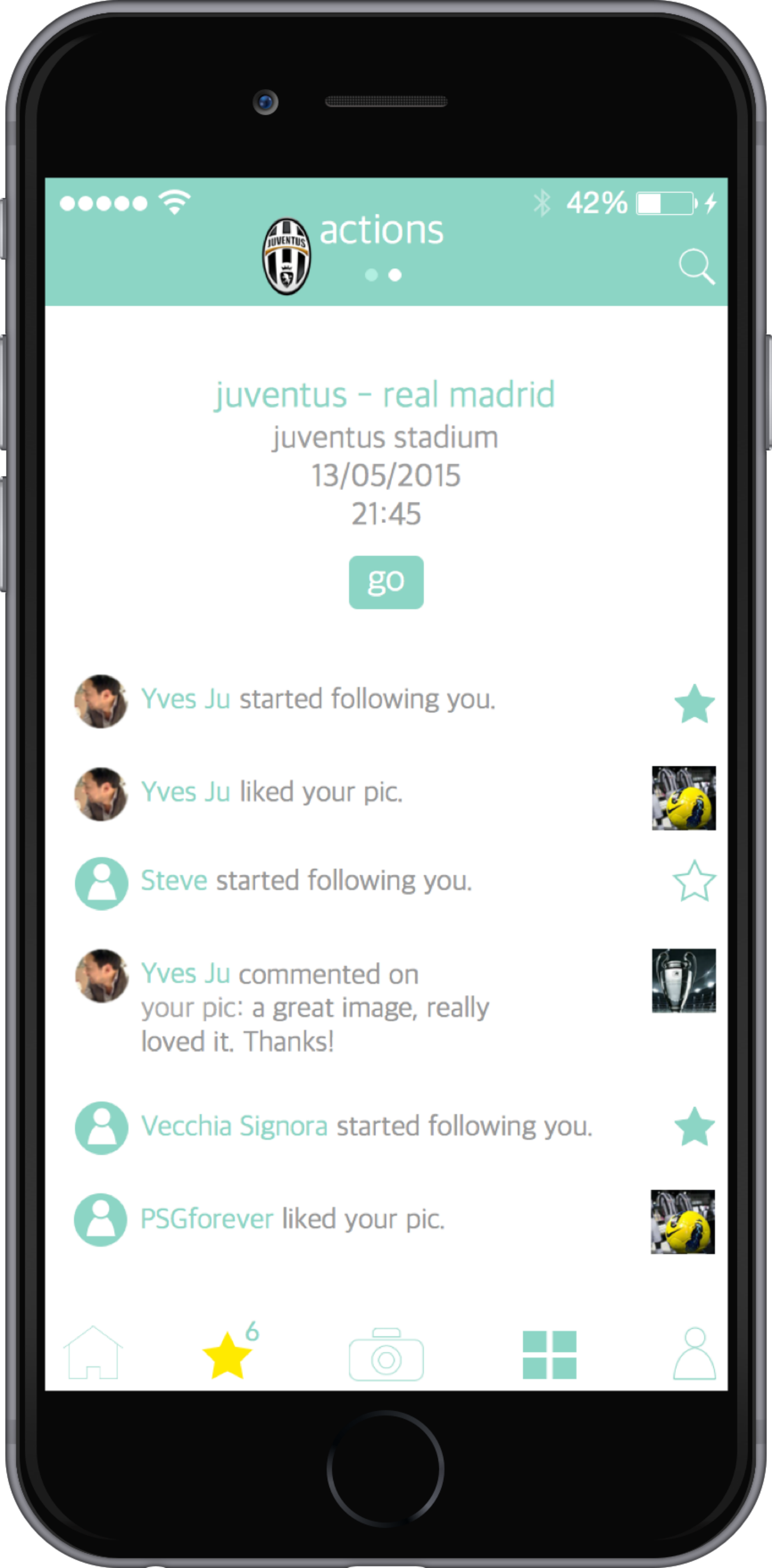Open the yellow star actions tab
772x1568 pixels.
pos(227,1355)
